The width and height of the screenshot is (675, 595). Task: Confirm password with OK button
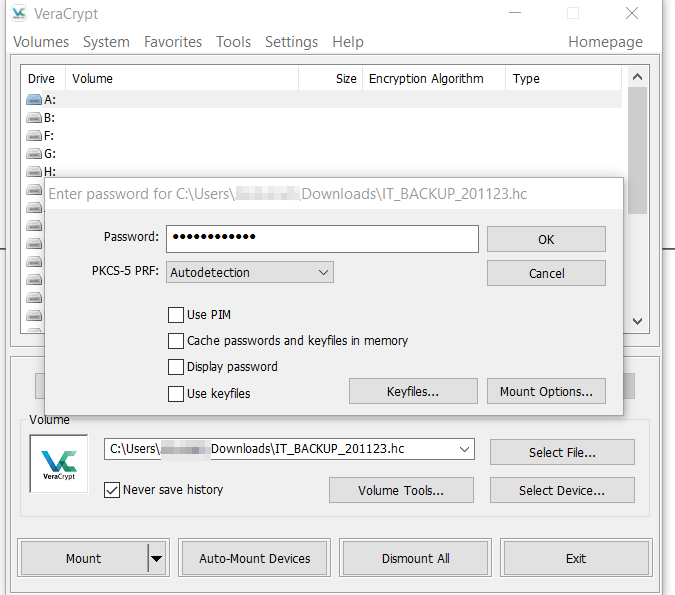click(546, 239)
